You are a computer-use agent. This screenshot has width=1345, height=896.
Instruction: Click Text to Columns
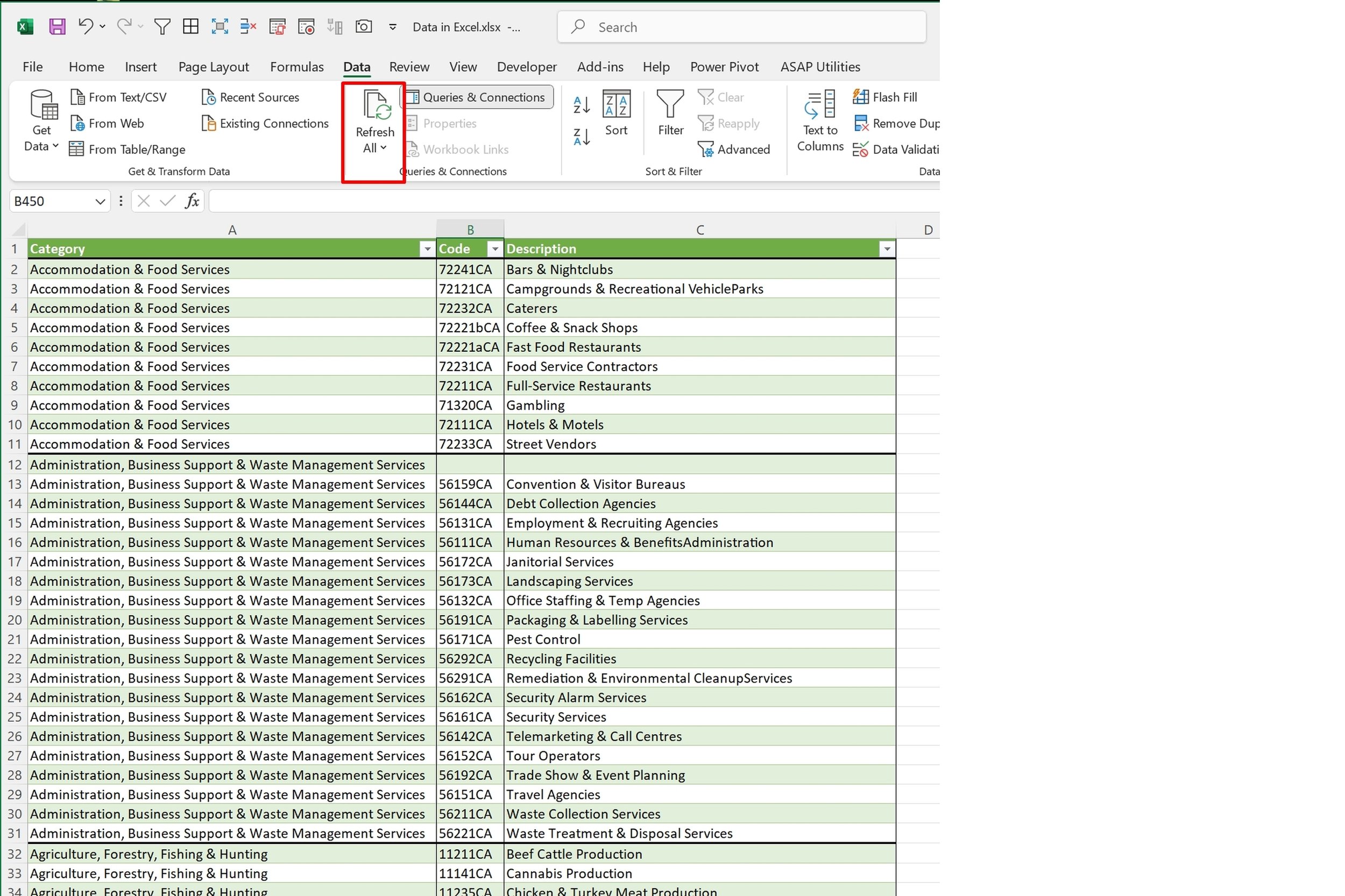820,121
